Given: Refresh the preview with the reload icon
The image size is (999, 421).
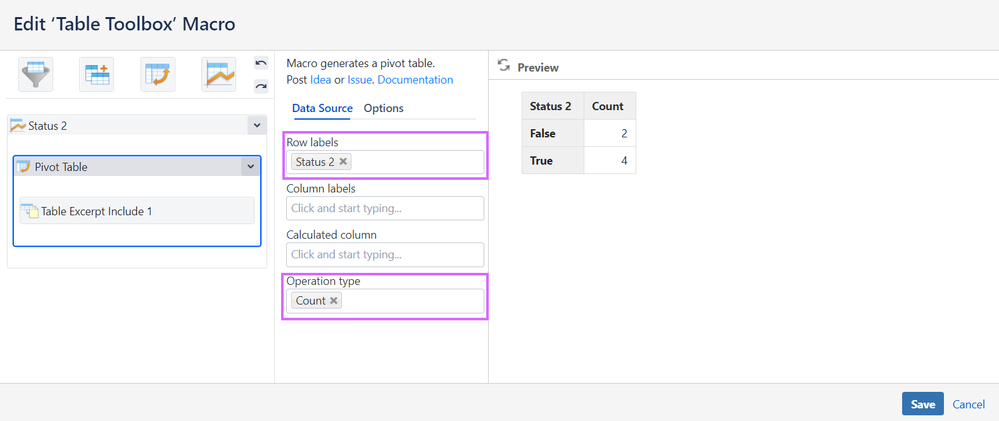Looking at the screenshot, I should (504, 66).
